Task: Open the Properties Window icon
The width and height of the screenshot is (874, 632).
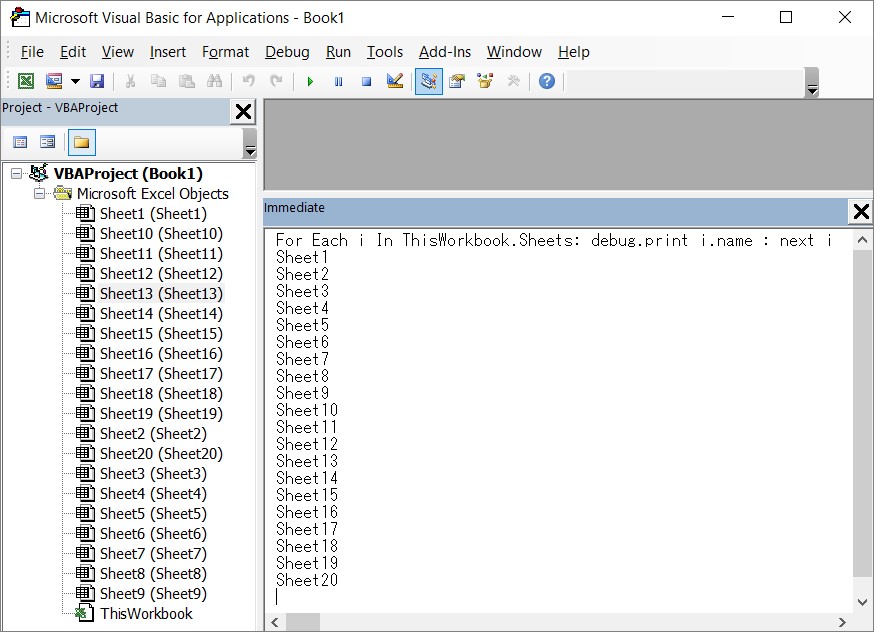Action: pyautogui.click(x=457, y=81)
